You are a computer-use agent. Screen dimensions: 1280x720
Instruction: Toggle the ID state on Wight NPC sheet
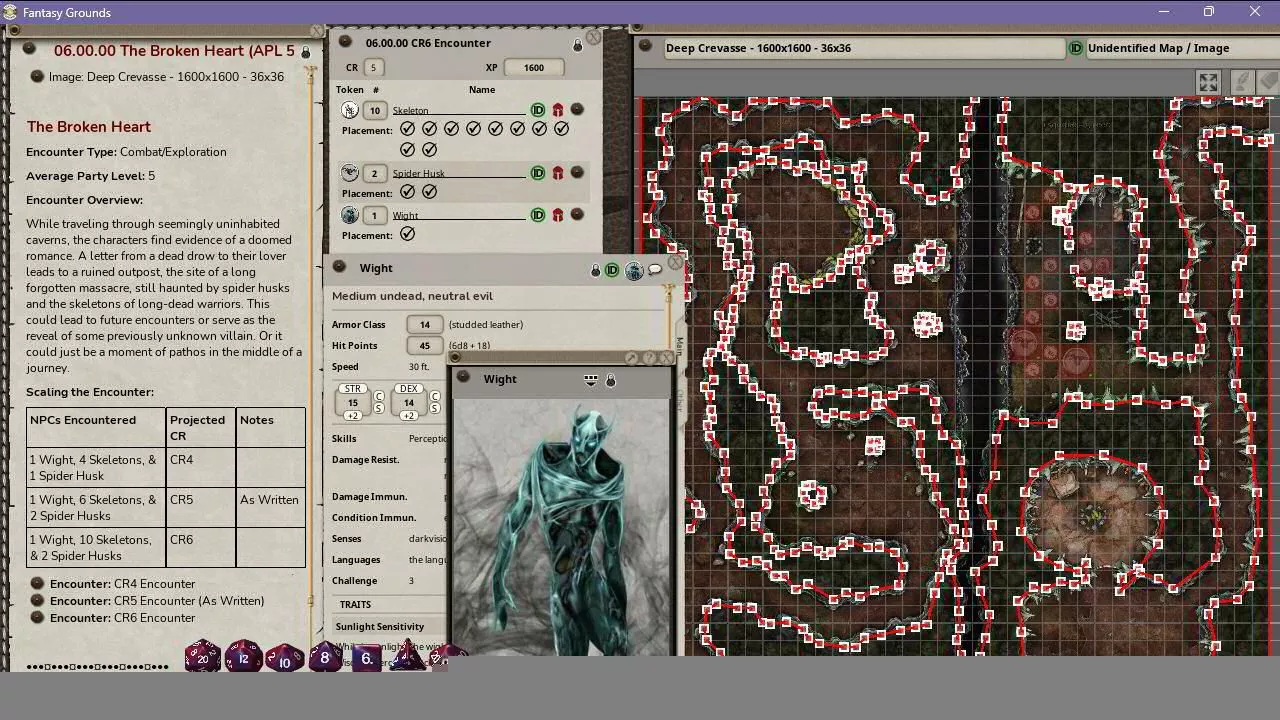click(612, 270)
